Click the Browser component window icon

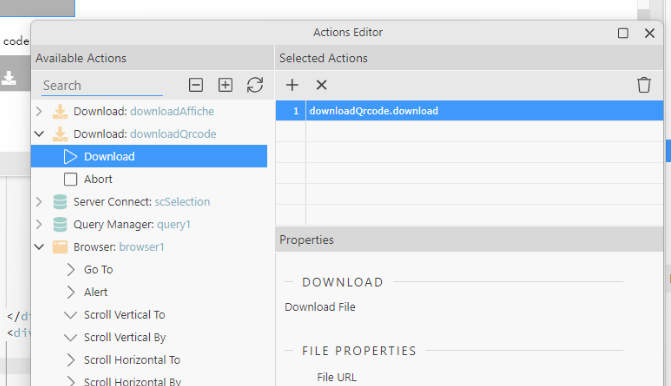60,247
